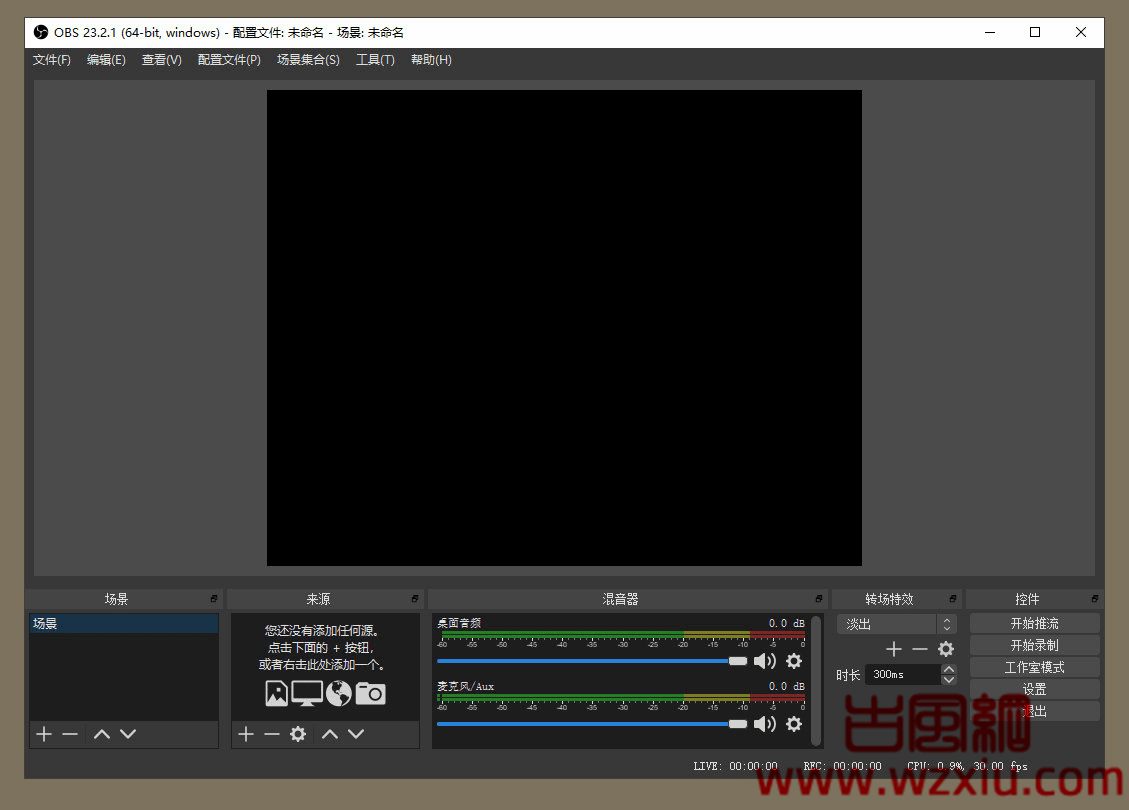Move scene up with arrow icon
The height and width of the screenshot is (810, 1129).
pyautogui.click(x=102, y=734)
